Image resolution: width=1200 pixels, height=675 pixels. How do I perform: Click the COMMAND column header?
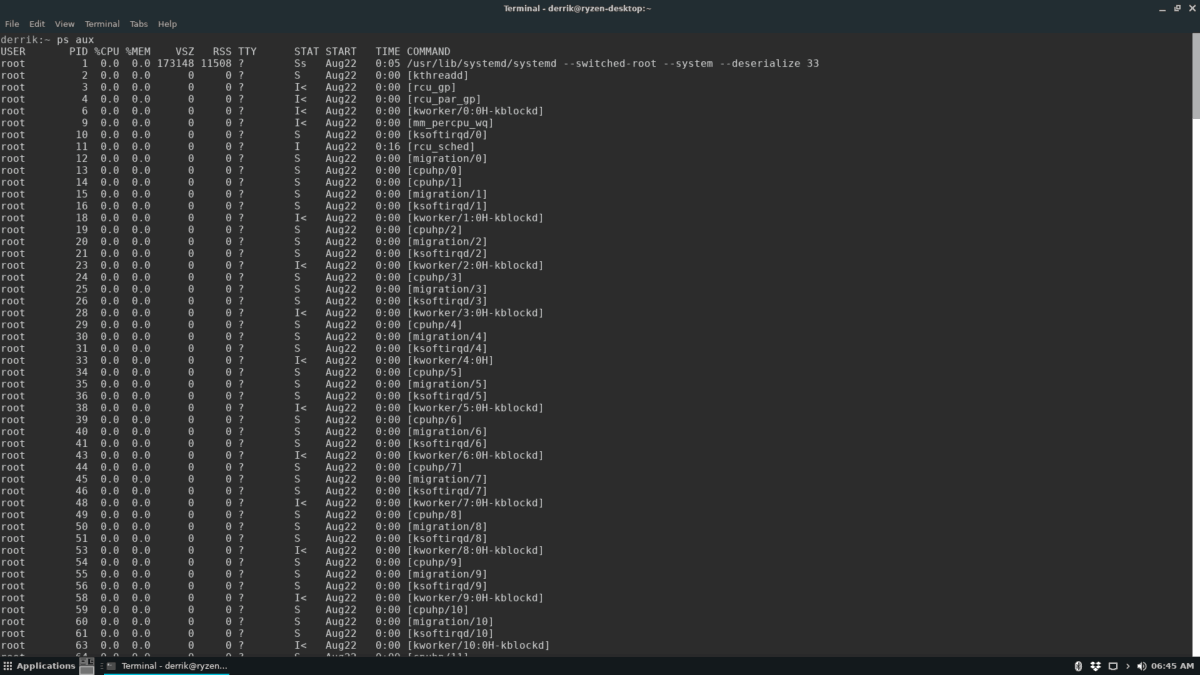(428, 51)
